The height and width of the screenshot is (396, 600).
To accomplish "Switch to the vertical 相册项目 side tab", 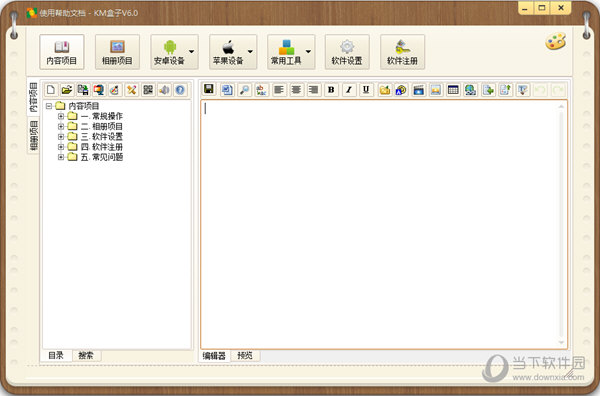I will 33,135.
